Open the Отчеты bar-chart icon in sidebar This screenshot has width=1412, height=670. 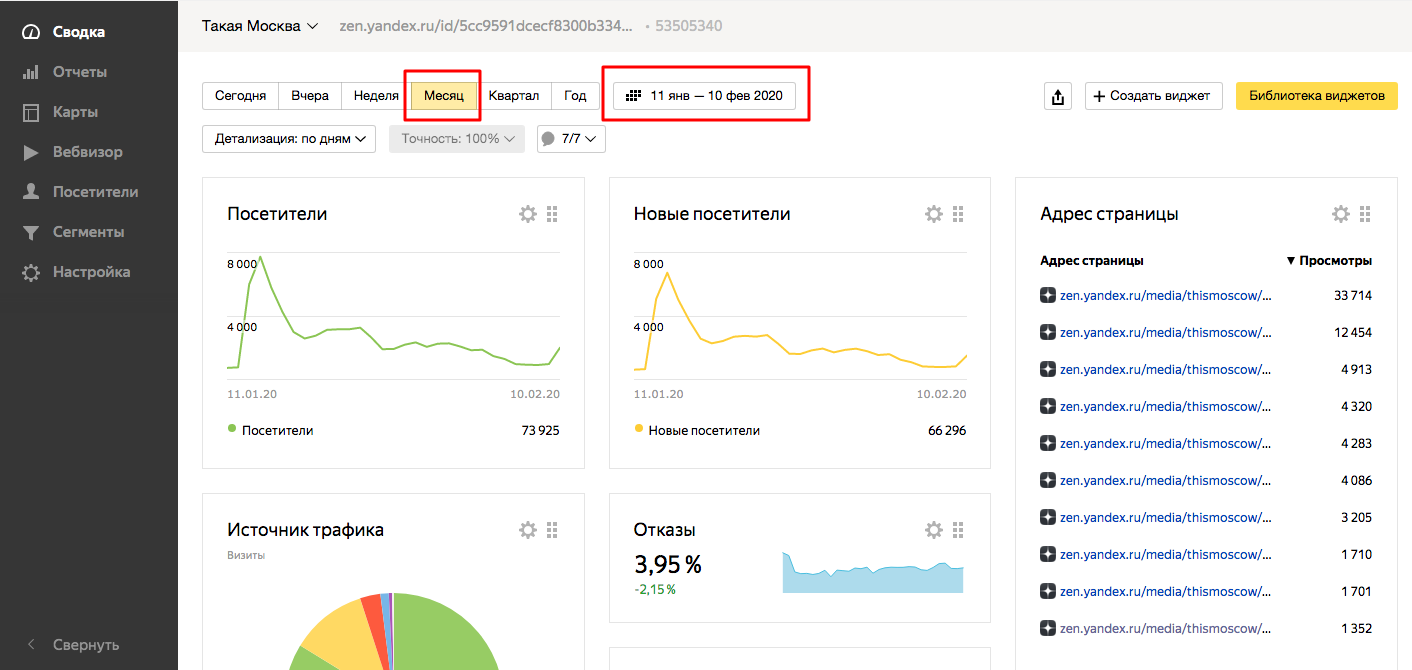click(31, 72)
